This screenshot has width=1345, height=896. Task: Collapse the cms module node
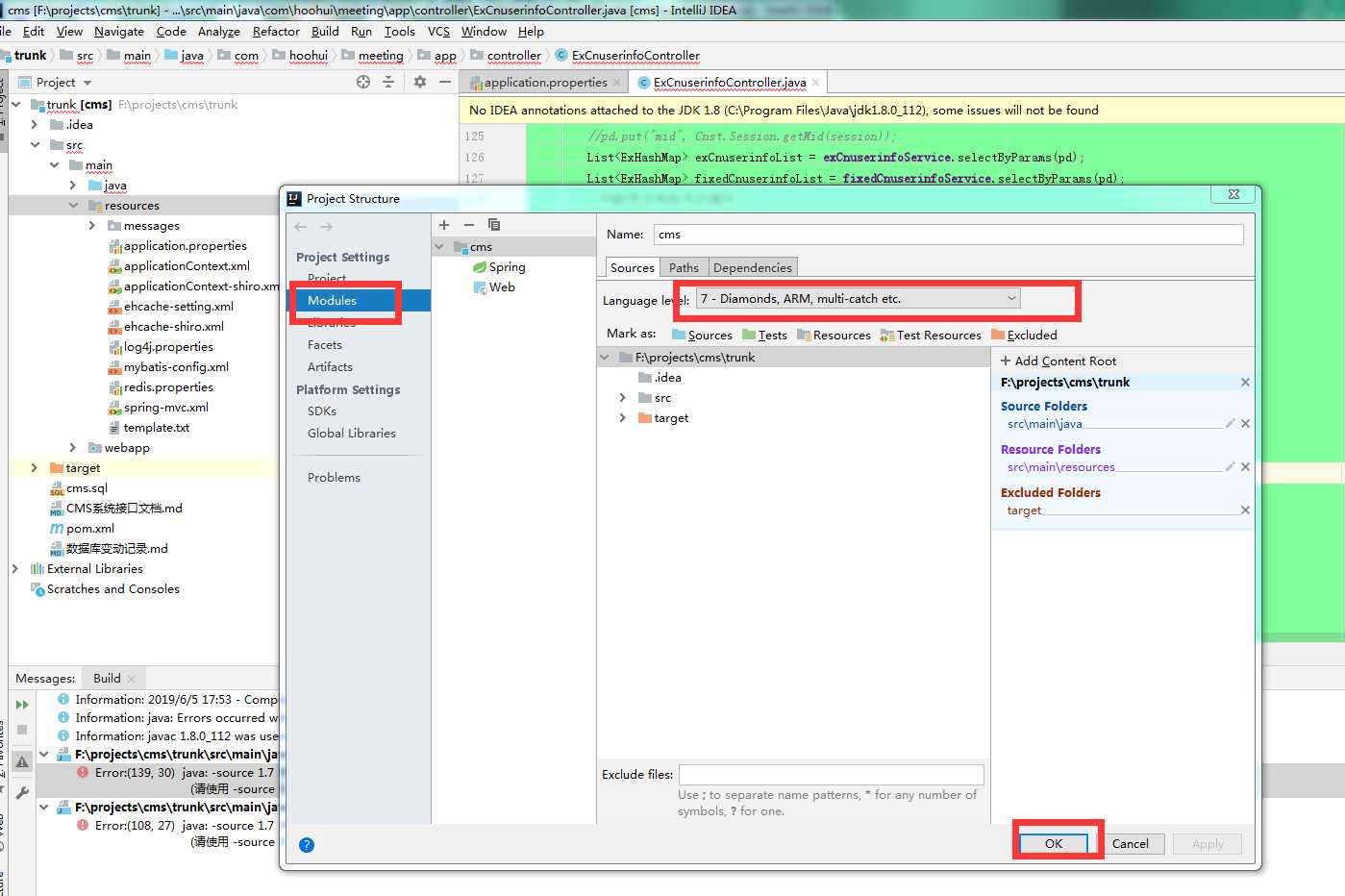coord(439,247)
